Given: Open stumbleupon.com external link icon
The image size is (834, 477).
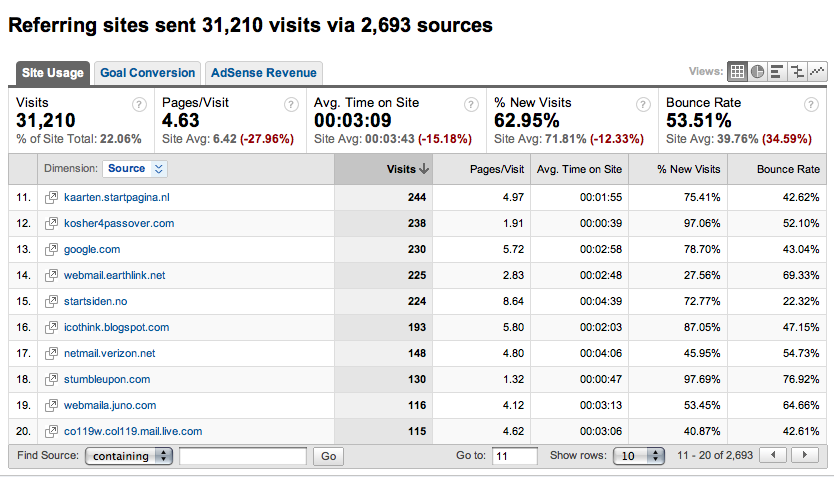Looking at the screenshot, I should (51, 380).
